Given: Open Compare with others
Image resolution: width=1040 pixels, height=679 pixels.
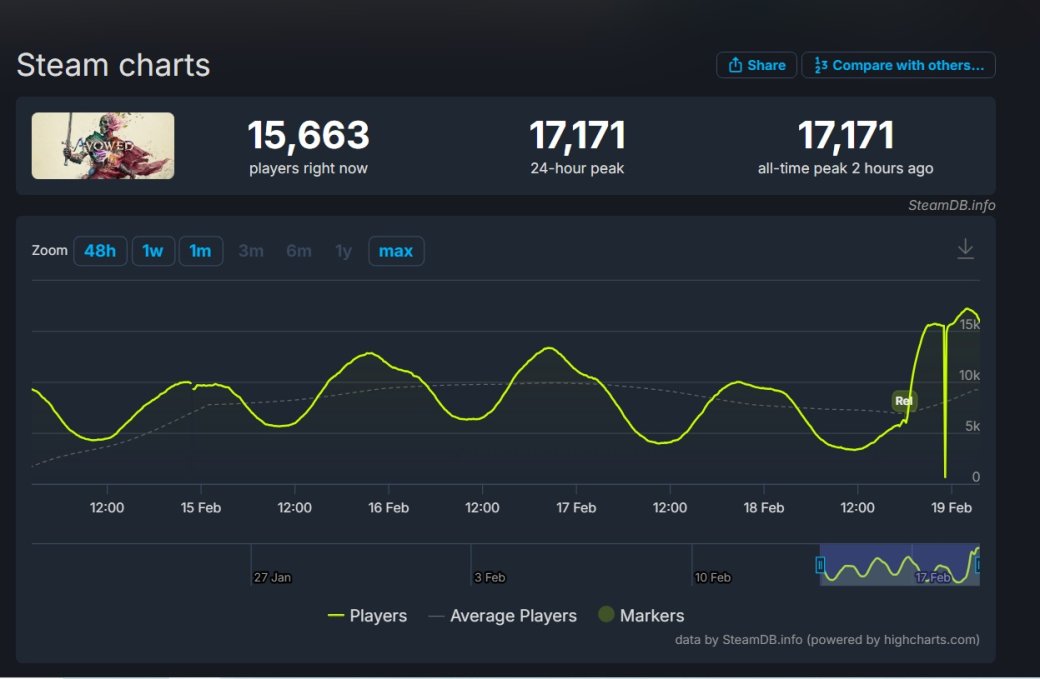Looking at the screenshot, I should coord(898,65).
